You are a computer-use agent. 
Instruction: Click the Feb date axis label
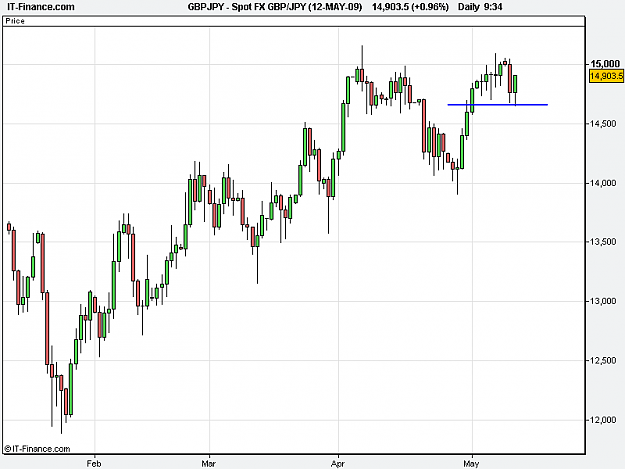tap(94, 464)
